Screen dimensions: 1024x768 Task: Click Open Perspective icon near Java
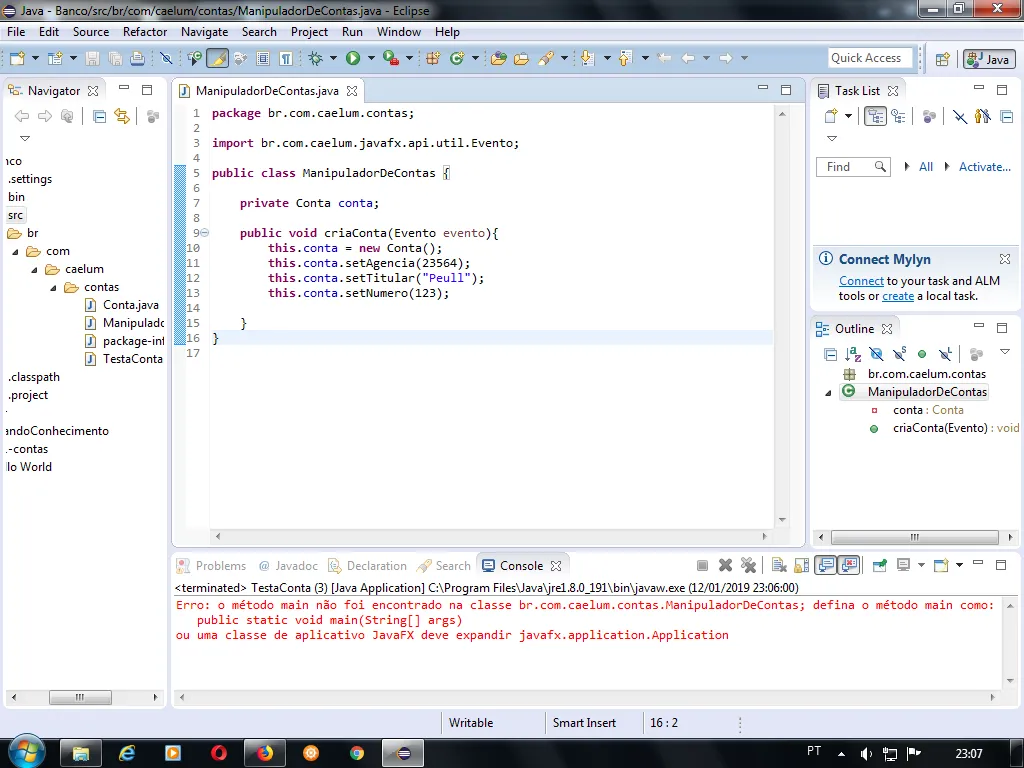pos(942,59)
